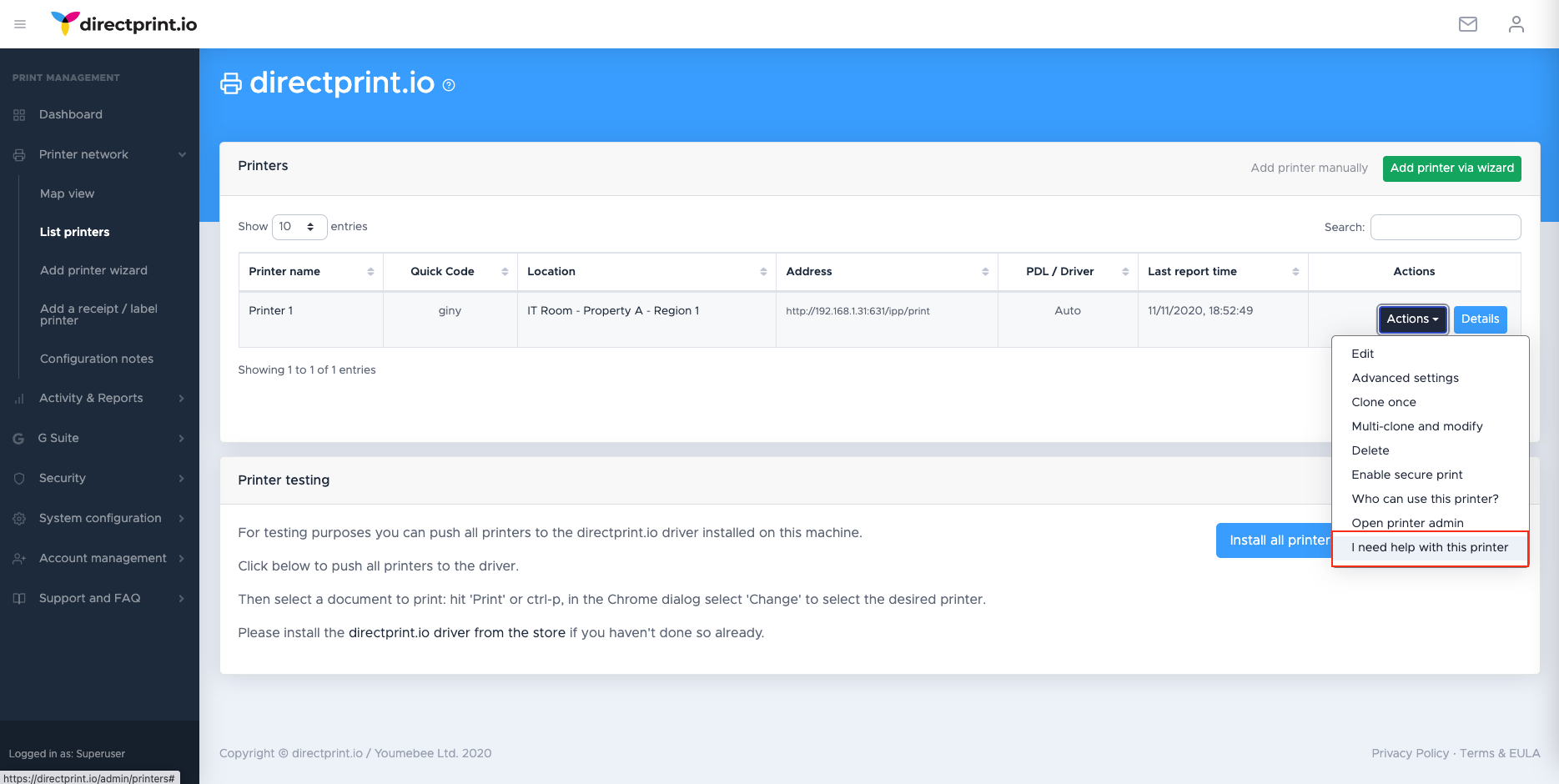
Task: Open the mail envelope icon
Action: click(1468, 24)
